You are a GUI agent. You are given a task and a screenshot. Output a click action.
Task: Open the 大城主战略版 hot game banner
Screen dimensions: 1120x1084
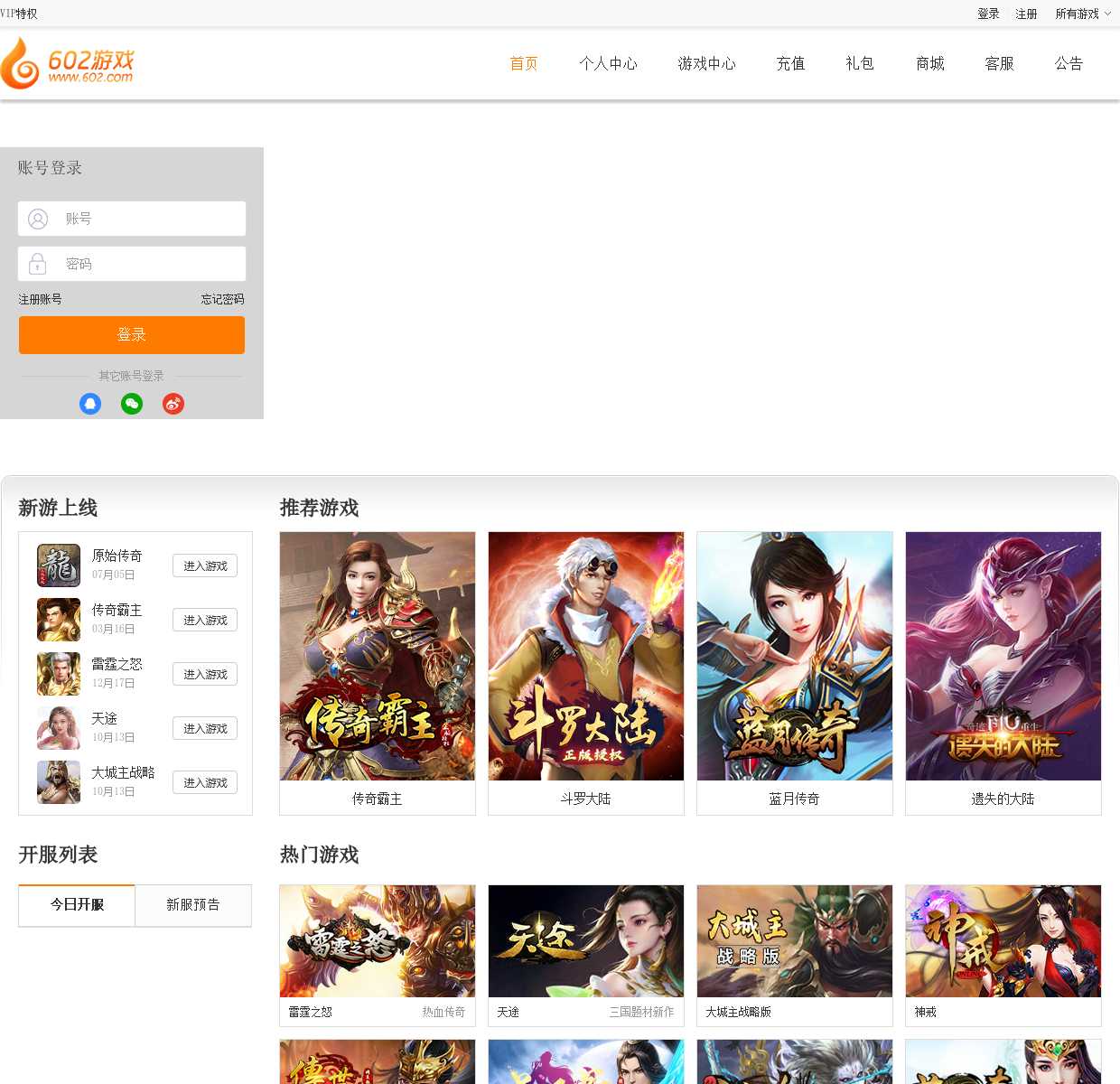click(x=795, y=941)
